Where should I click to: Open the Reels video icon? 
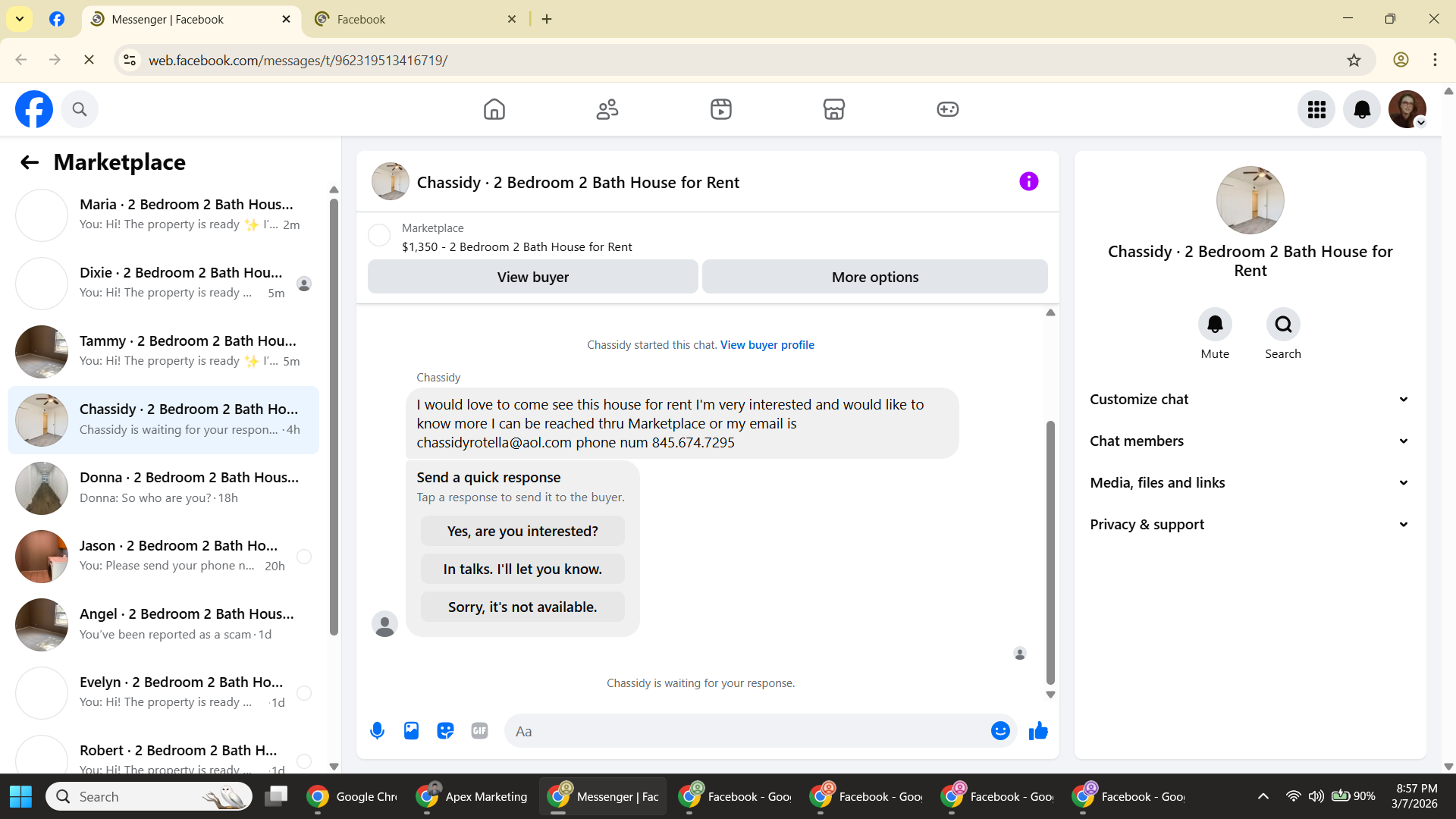[721, 109]
